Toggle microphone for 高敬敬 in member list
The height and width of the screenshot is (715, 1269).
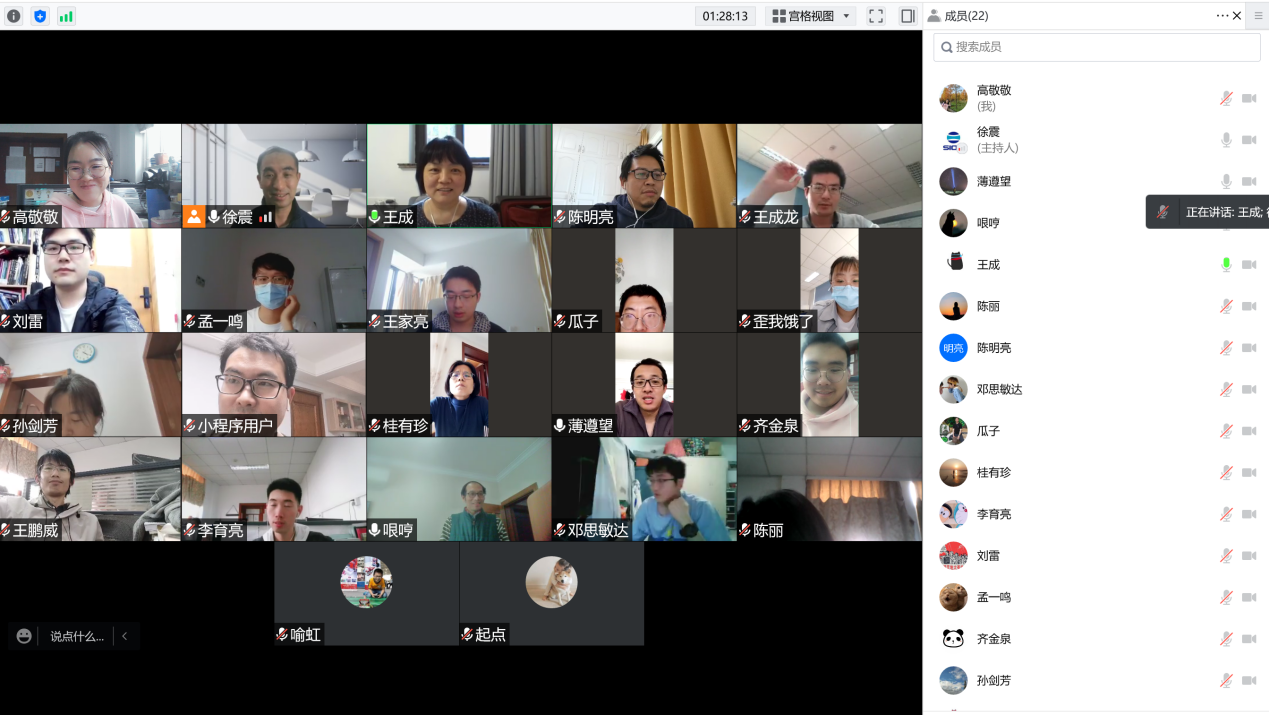(1226, 98)
